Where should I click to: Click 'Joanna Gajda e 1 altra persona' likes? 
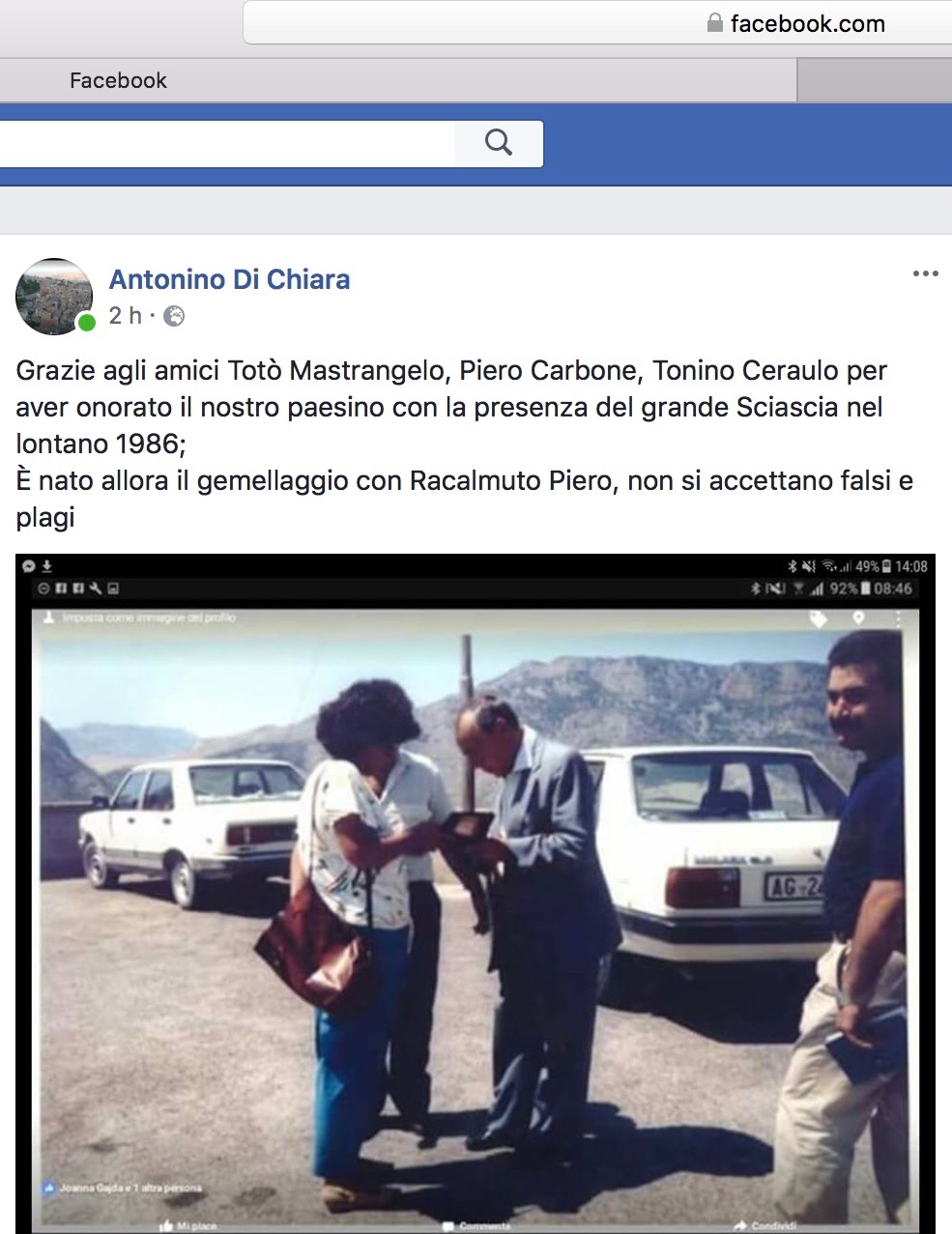[x=122, y=1187]
